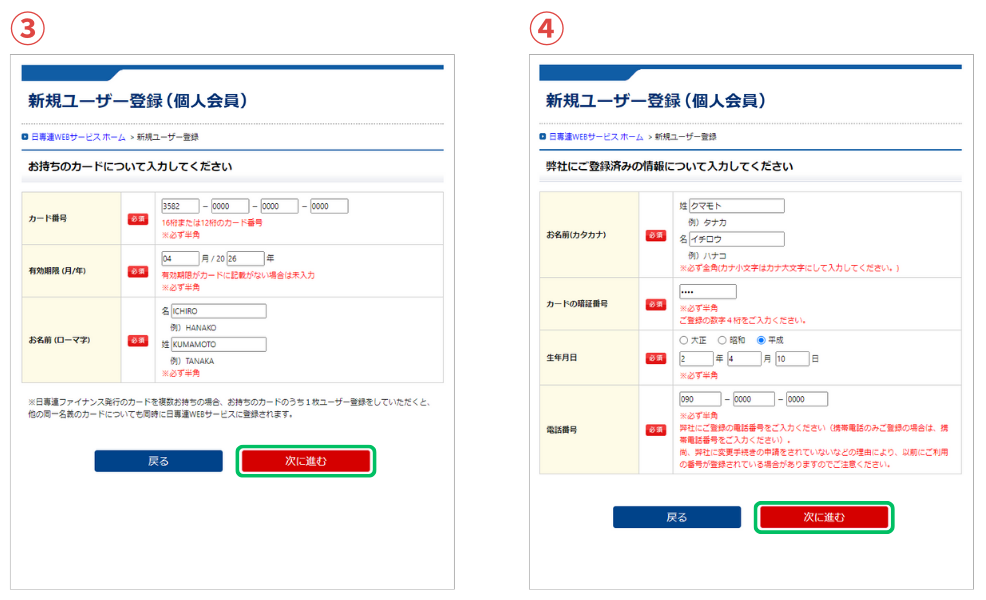The width and height of the screenshot is (986, 600).
Task: Click the 16桁または12桁のカード番号 hint text
Action: [x=212, y=223]
